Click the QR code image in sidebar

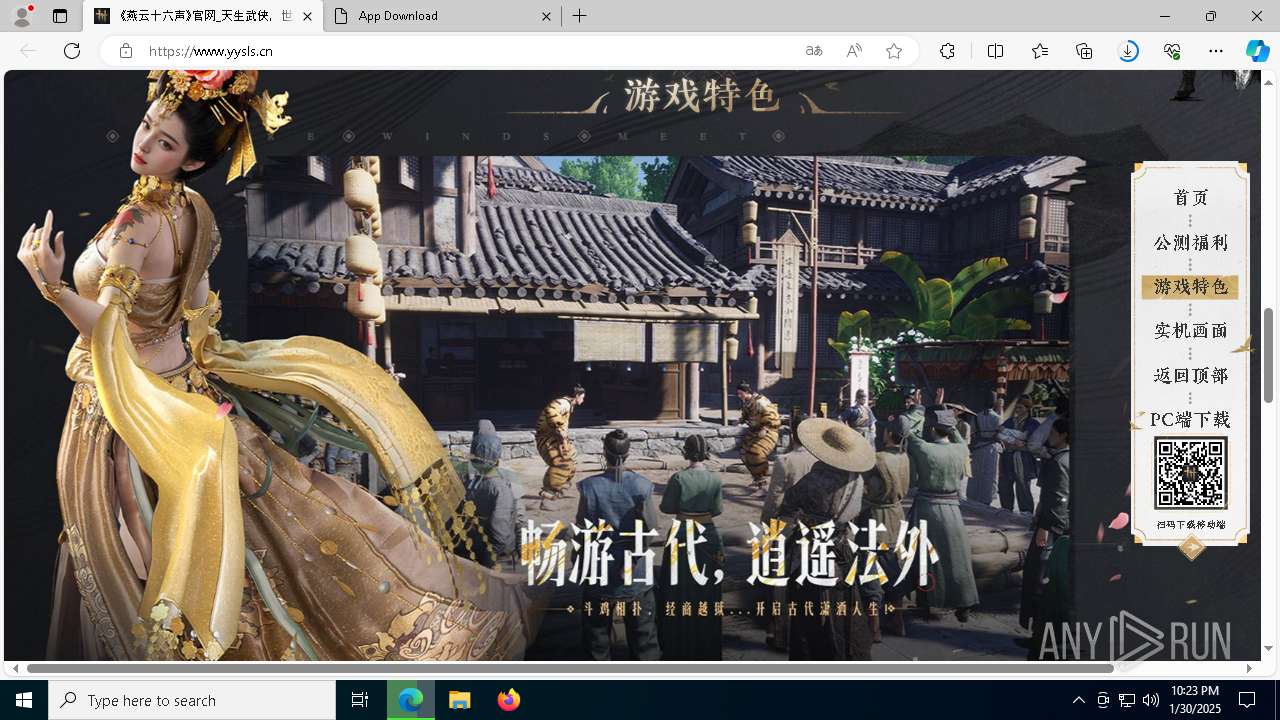(x=1191, y=473)
